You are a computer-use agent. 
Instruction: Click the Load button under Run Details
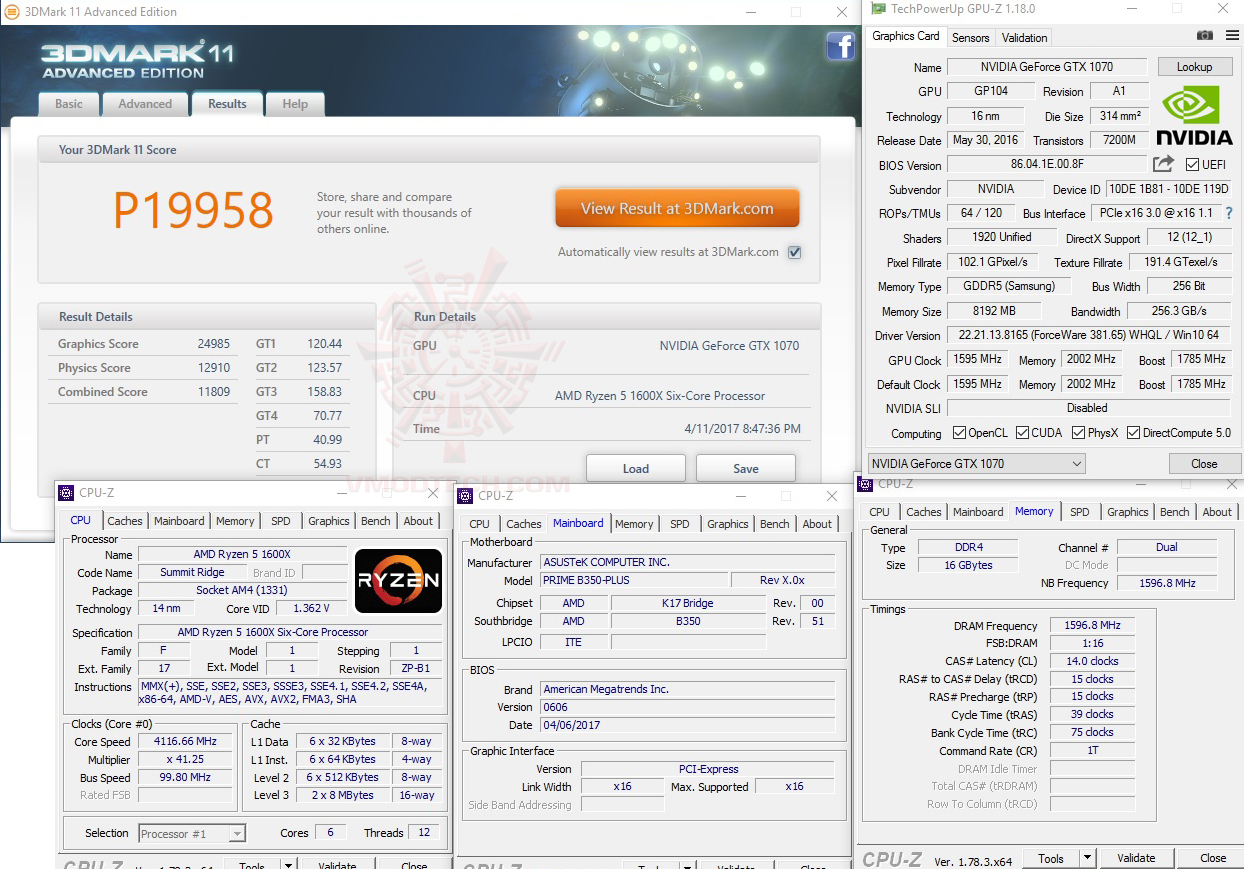coord(636,467)
